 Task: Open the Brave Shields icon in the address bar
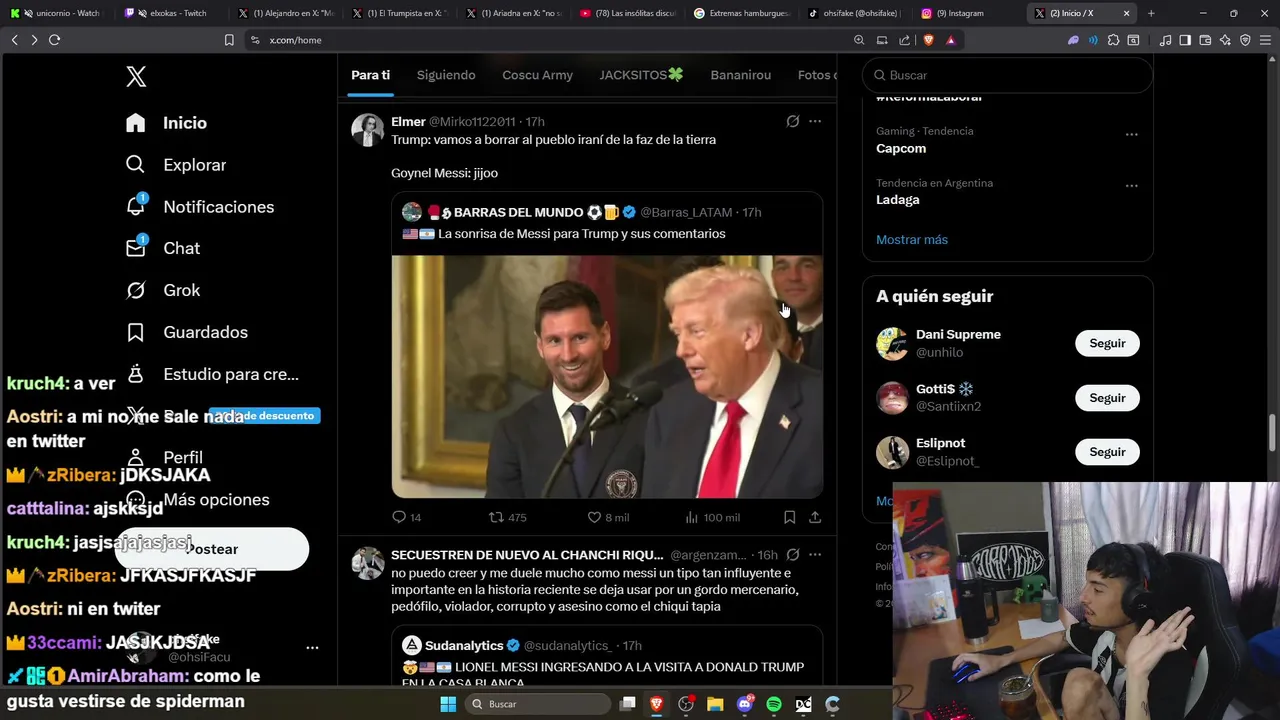(x=928, y=40)
